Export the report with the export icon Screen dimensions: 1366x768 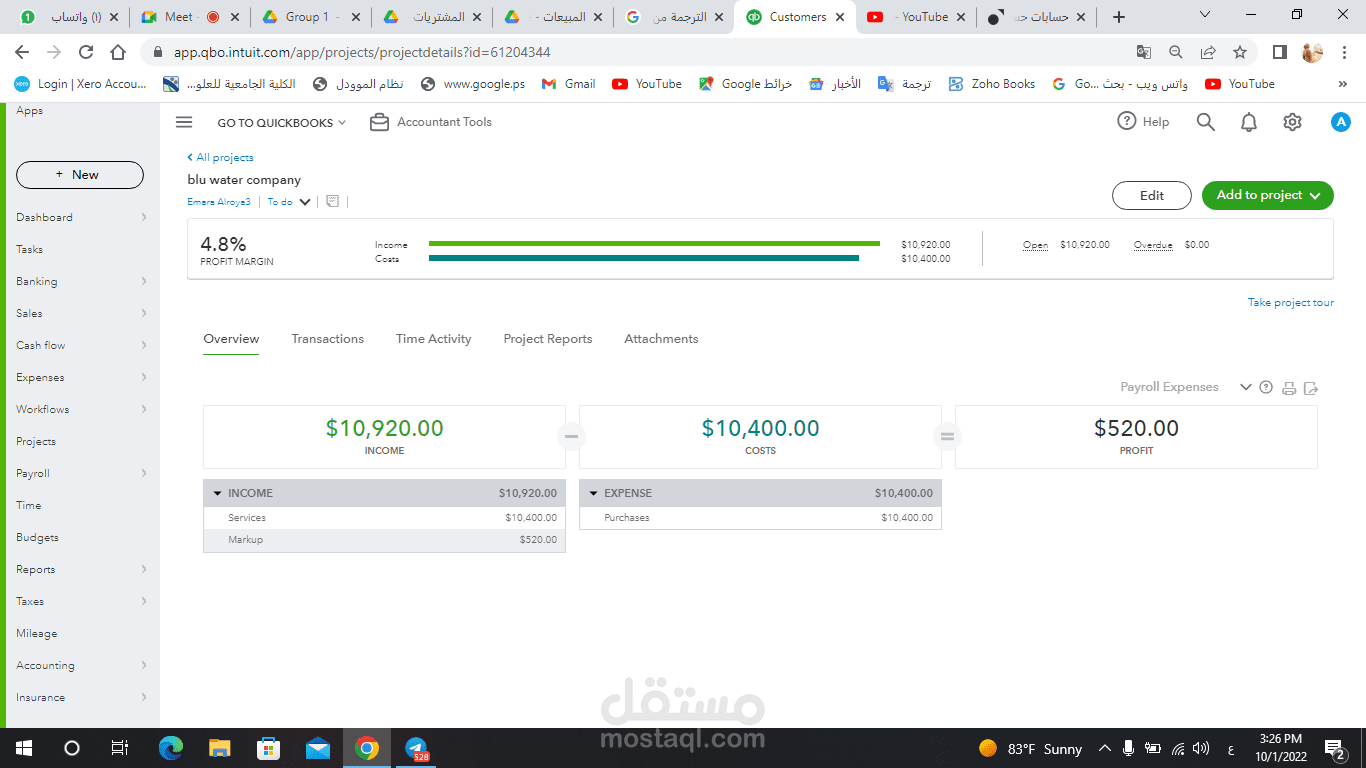(1311, 387)
